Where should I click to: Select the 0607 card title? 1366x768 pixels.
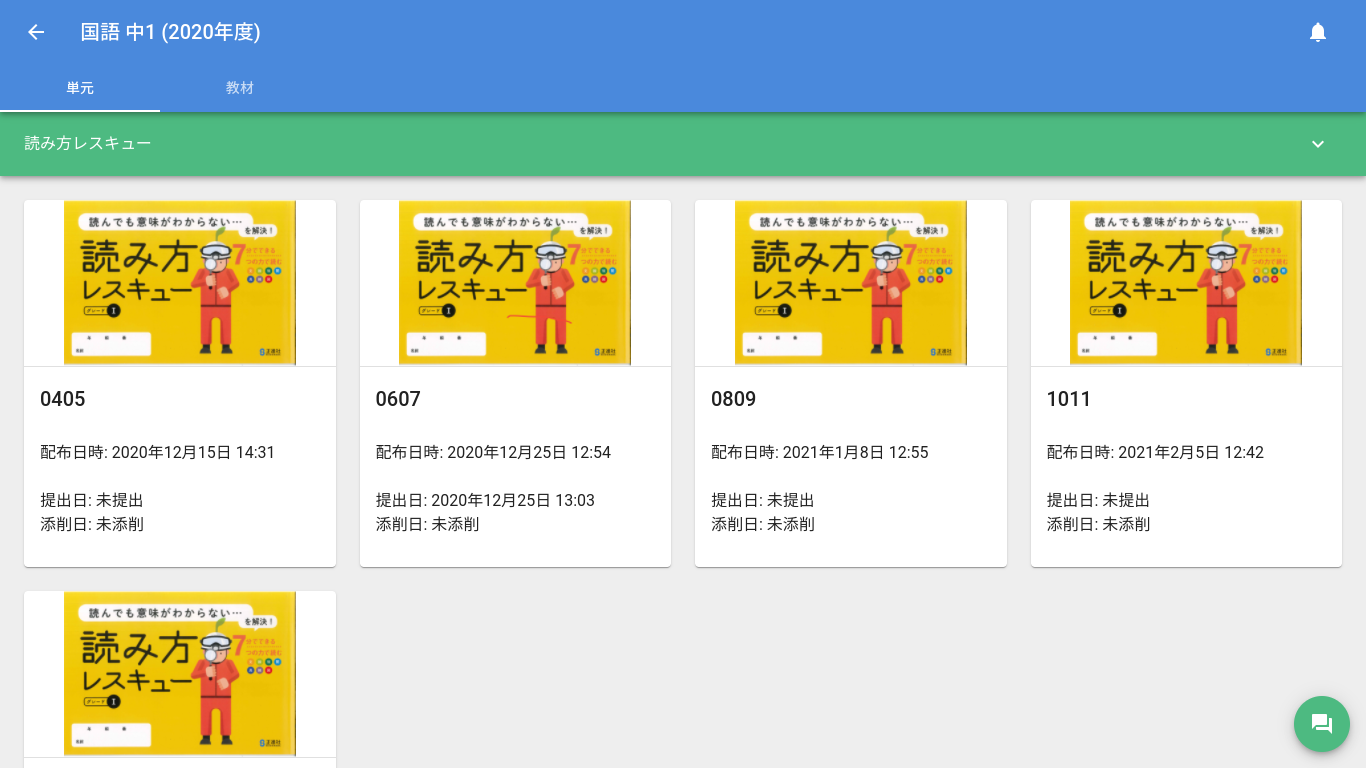pos(398,399)
